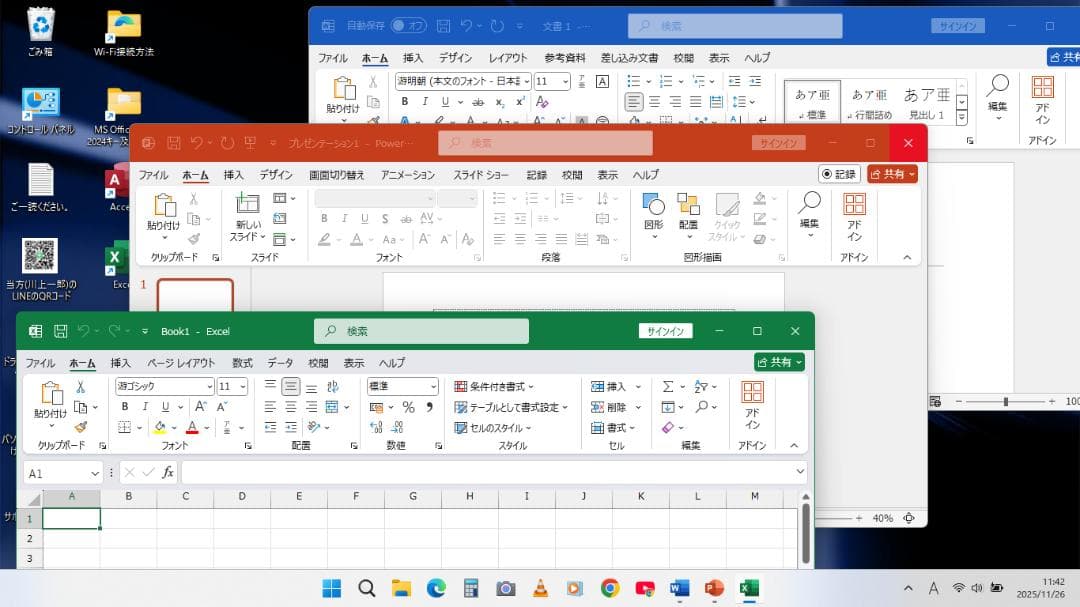Click the Excel save icon in title bar
The image size is (1080, 607).
click(61, 331)
